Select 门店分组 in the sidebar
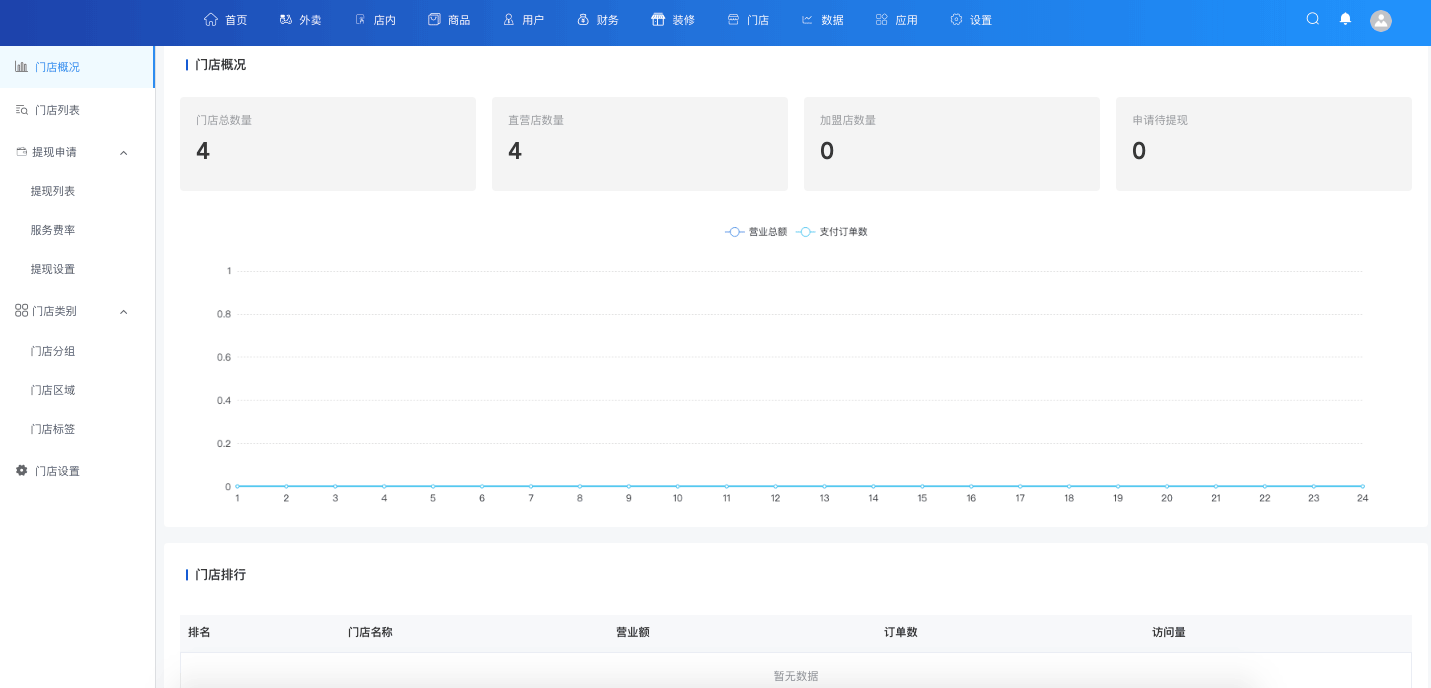 pyautogui.click(x=53, y=351)
